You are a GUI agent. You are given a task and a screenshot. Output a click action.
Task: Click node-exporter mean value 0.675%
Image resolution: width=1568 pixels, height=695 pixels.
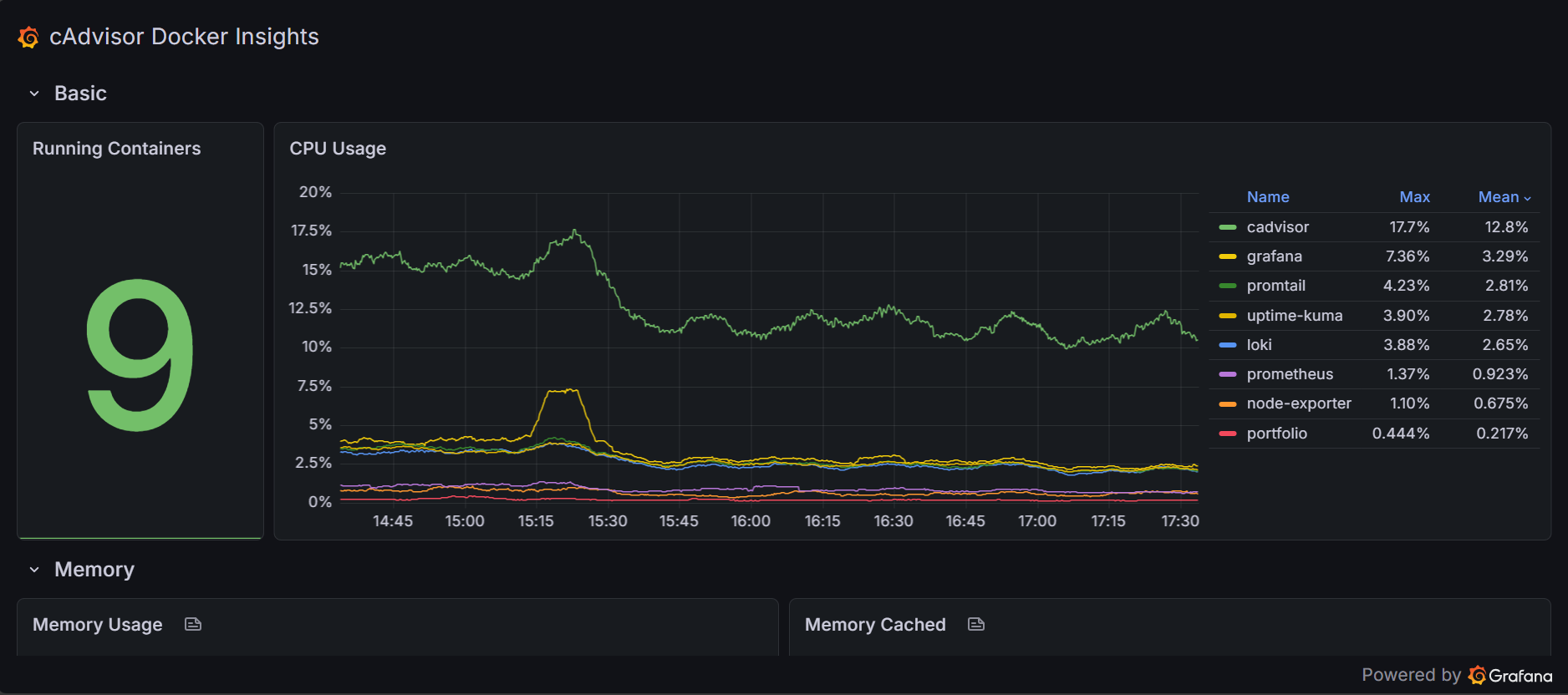[1501, 403]
